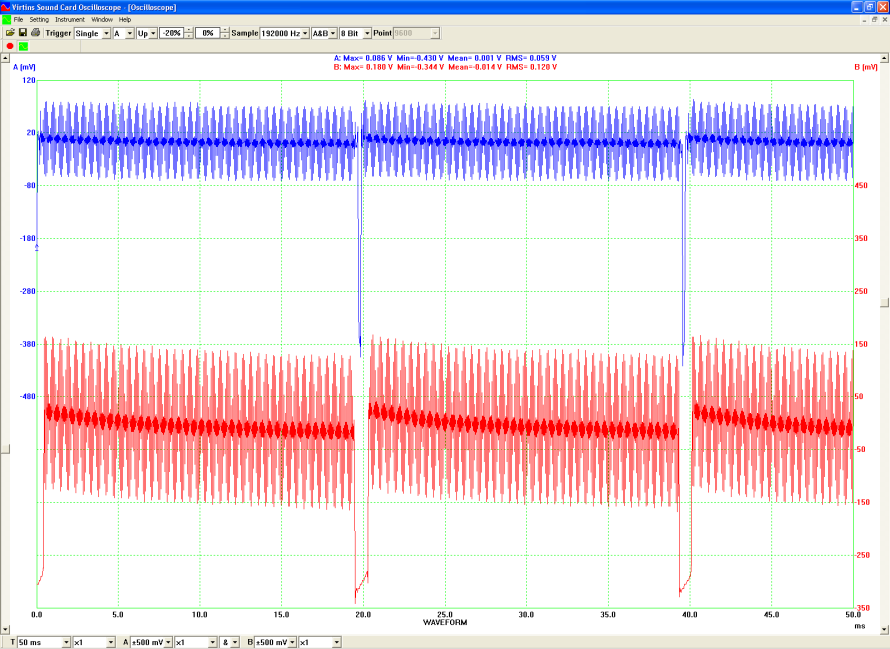Expand the trigger source dropdown showing A
890x649 pixels.
point(129,34)
